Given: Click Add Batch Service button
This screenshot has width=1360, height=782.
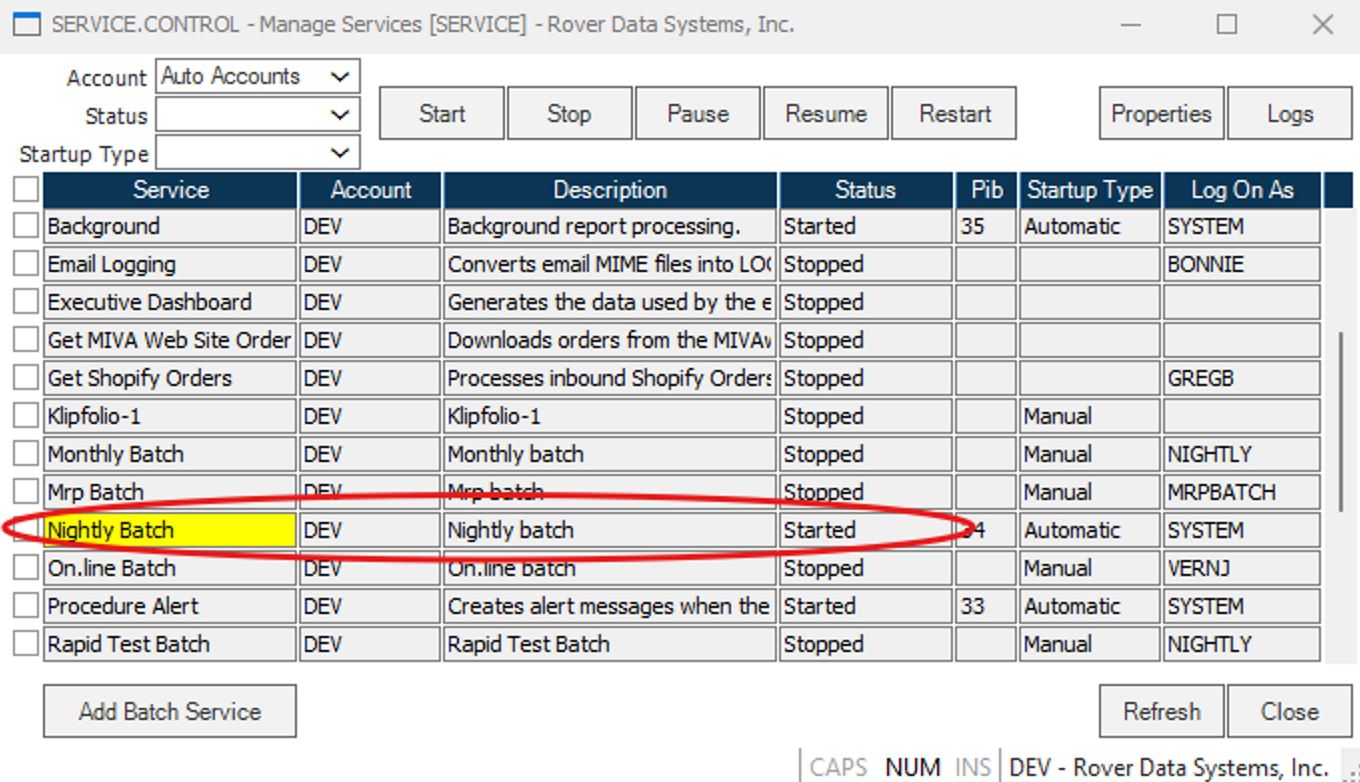Looking at the screenshot, I should coord(170,711).
